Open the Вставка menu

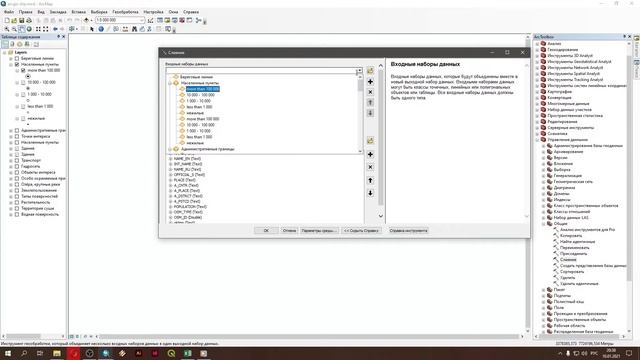(78, 12)
